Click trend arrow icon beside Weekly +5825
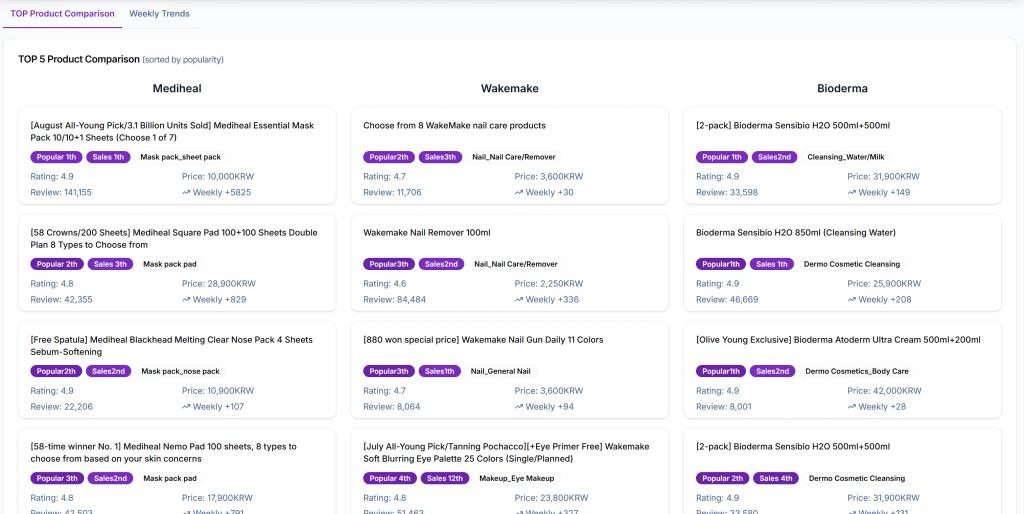This screenshot has width=1024, height=514. pyautogui.click(x=186, y=193)
